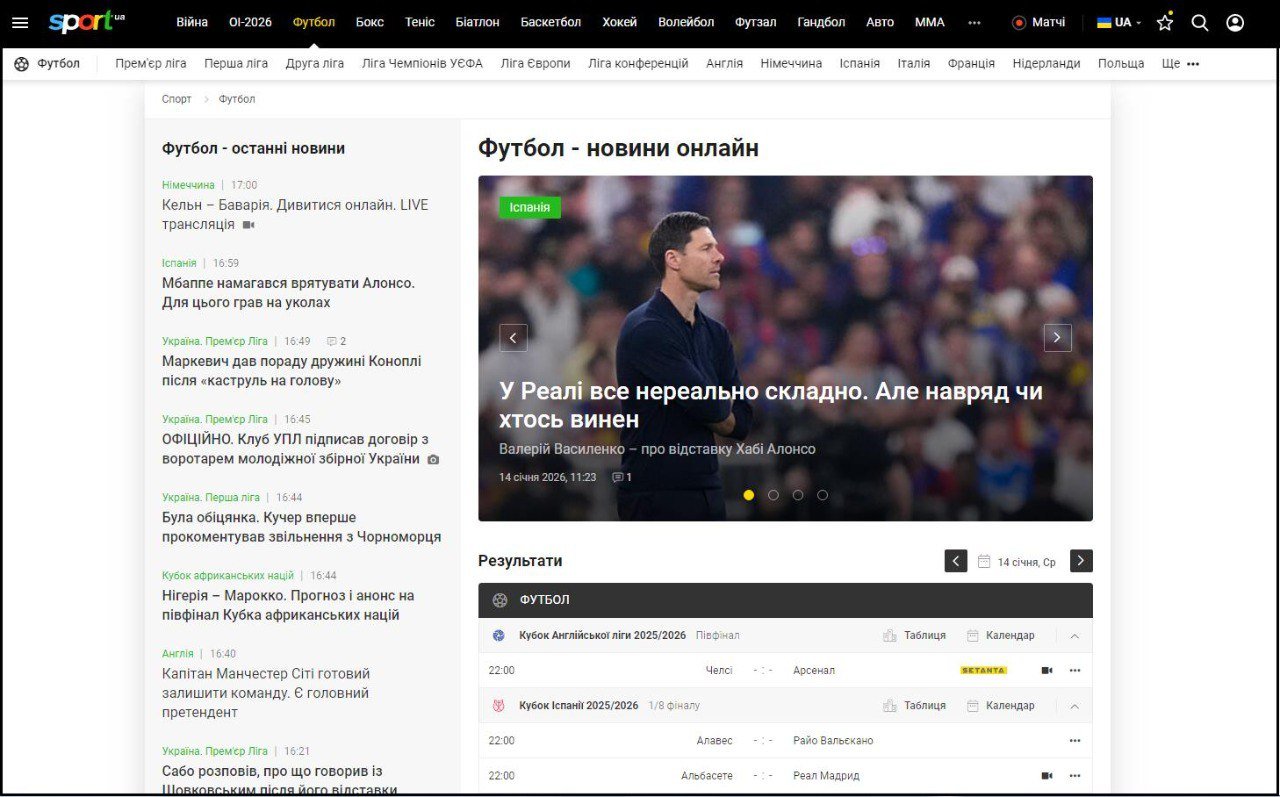The height and width of the screenshot is (797, 1280).
Task: Open the Бокс section in top menu
Action: point(370,22)
